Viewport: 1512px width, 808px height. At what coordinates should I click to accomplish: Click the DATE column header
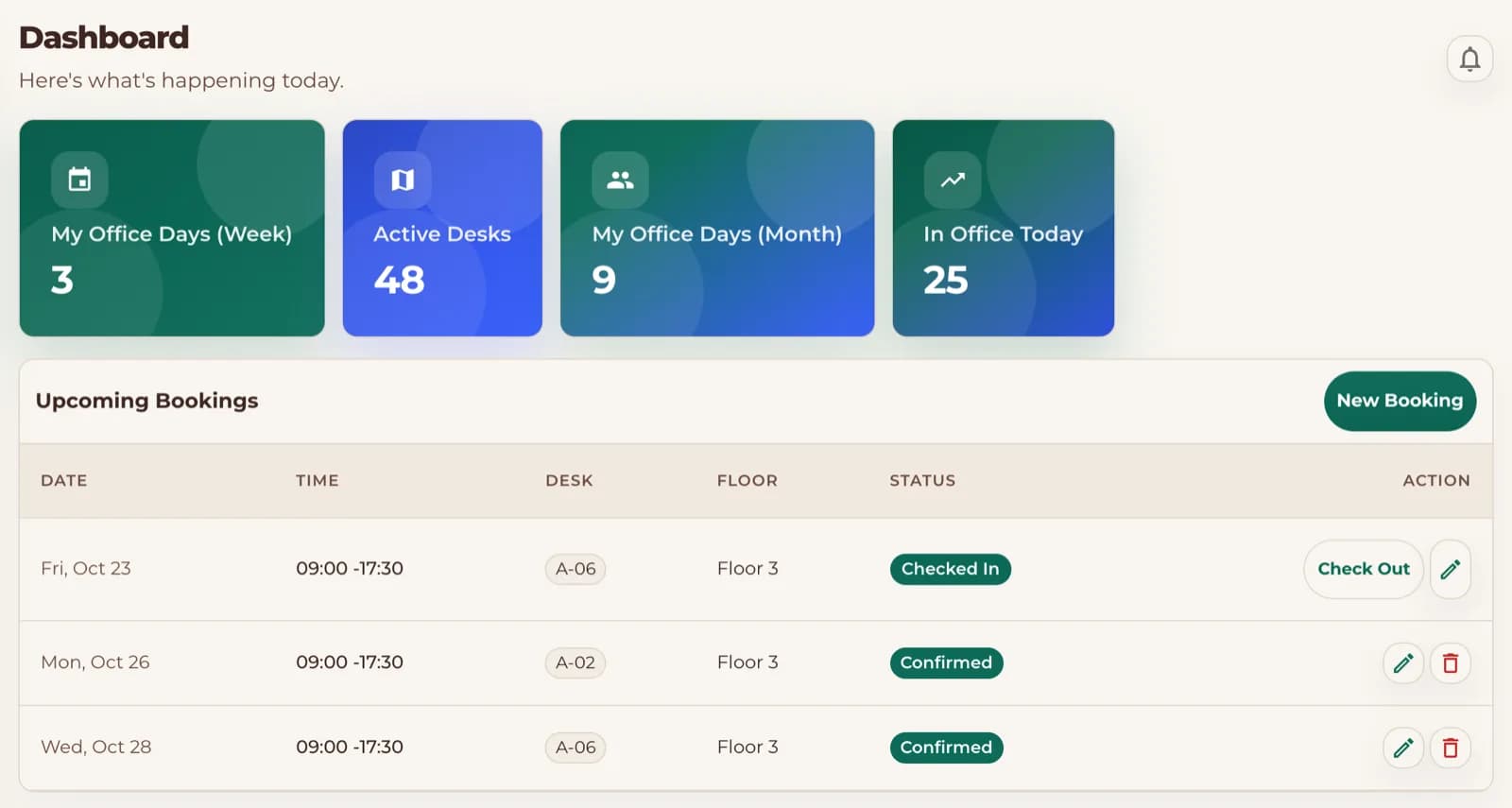[64, 480]
